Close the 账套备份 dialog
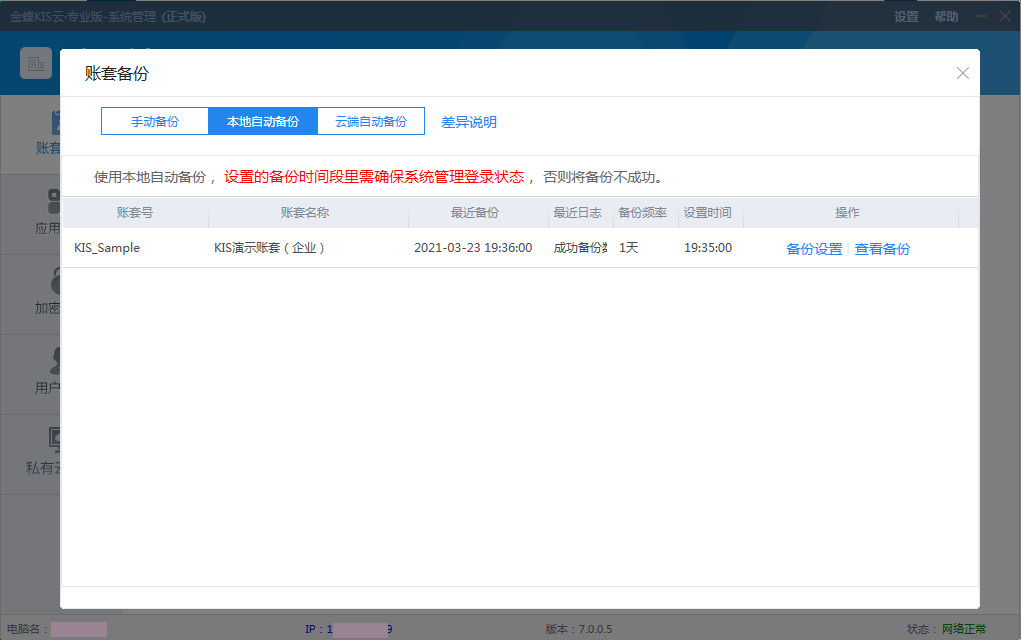1021x640 pixels. tap(962, 73)
